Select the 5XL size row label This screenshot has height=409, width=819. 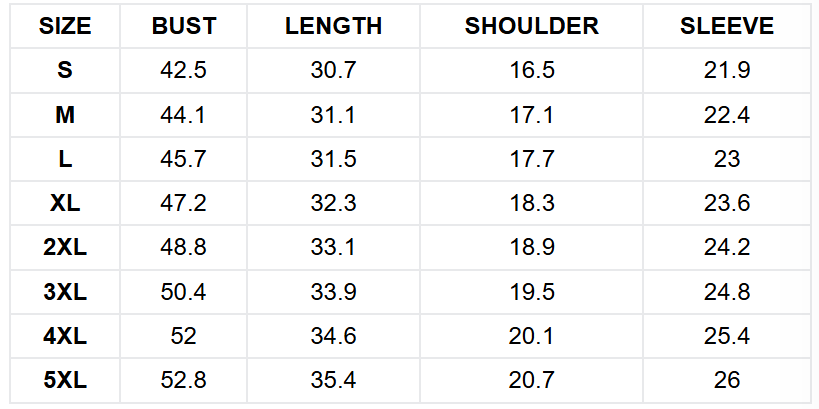pyautogui.click(x=65, y=380)
